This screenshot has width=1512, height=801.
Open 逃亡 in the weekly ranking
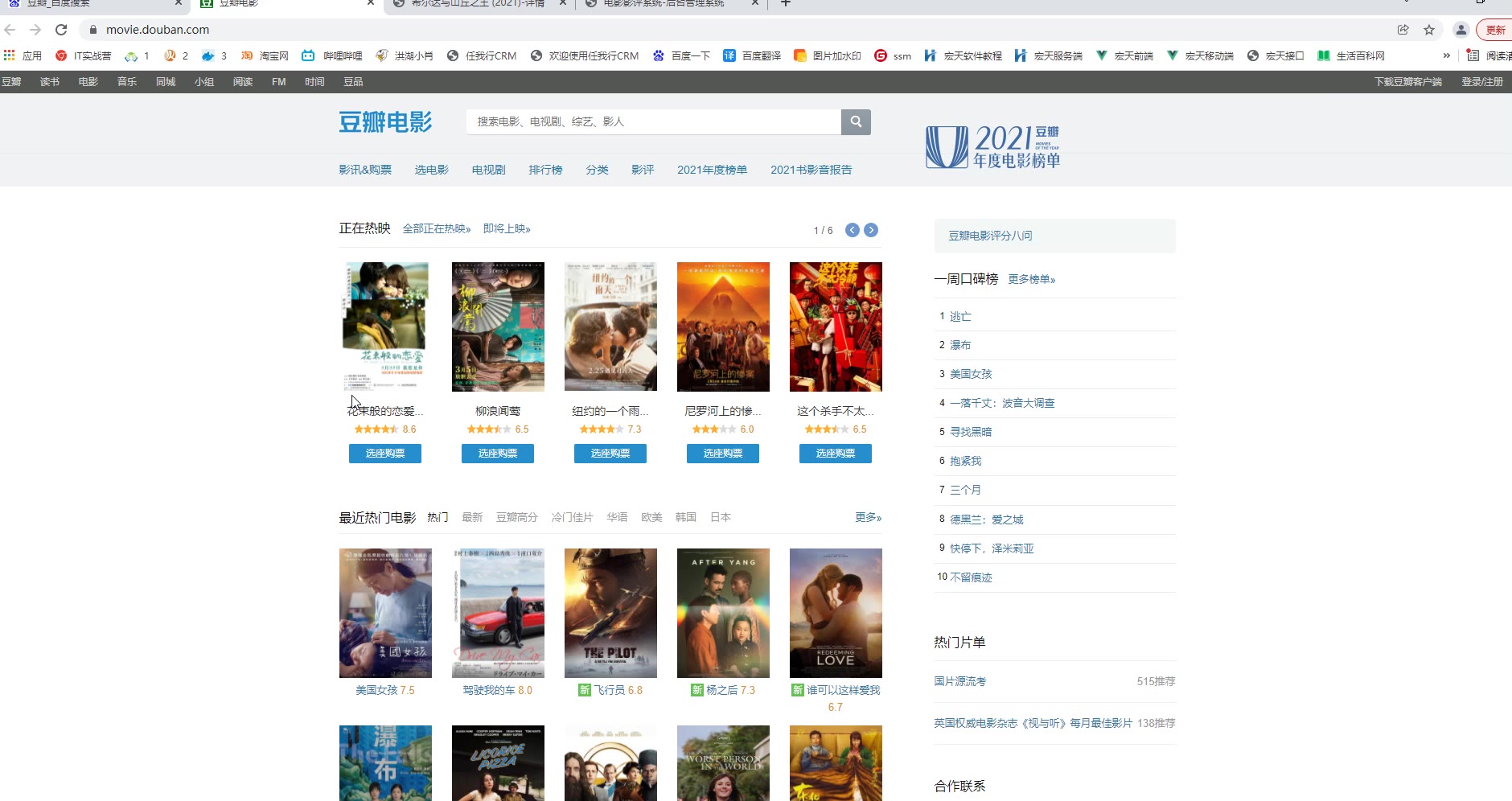pyautogui.click(x=960, y=317)
